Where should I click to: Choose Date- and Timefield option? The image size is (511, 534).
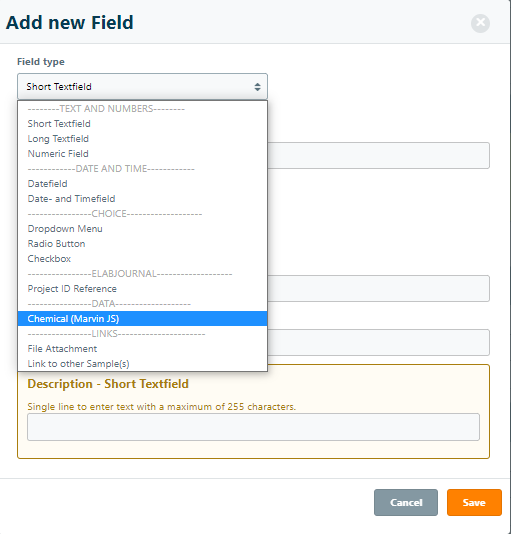point(142,199)
